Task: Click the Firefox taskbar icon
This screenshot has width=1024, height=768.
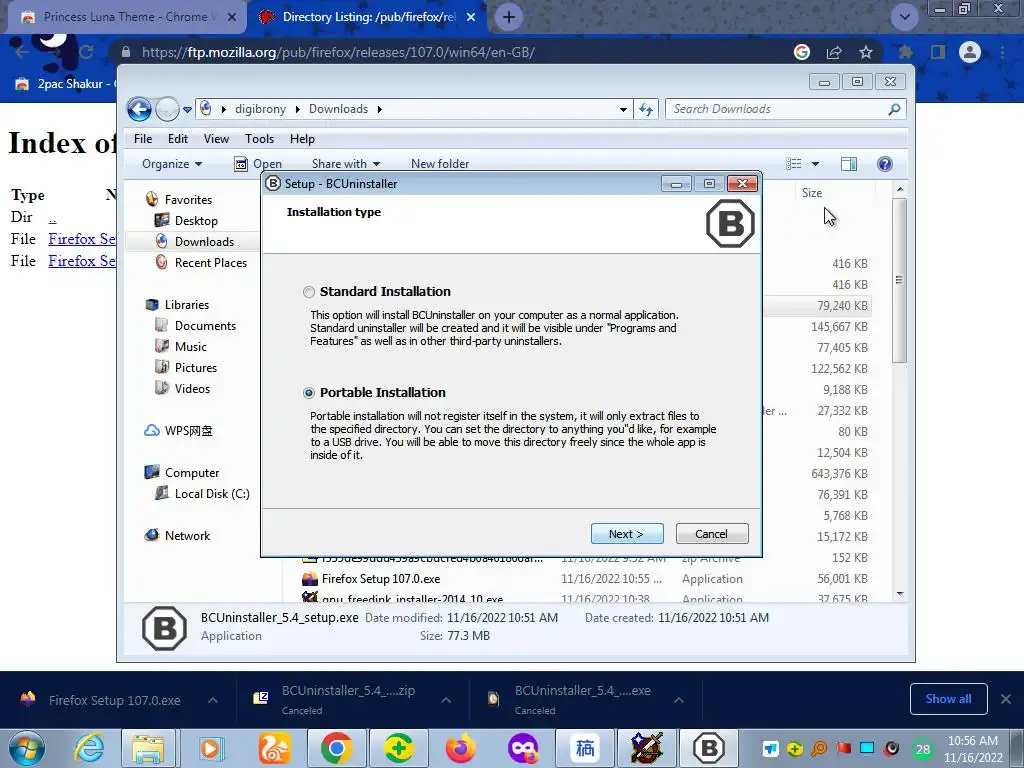Action: [x=460, y=748]
